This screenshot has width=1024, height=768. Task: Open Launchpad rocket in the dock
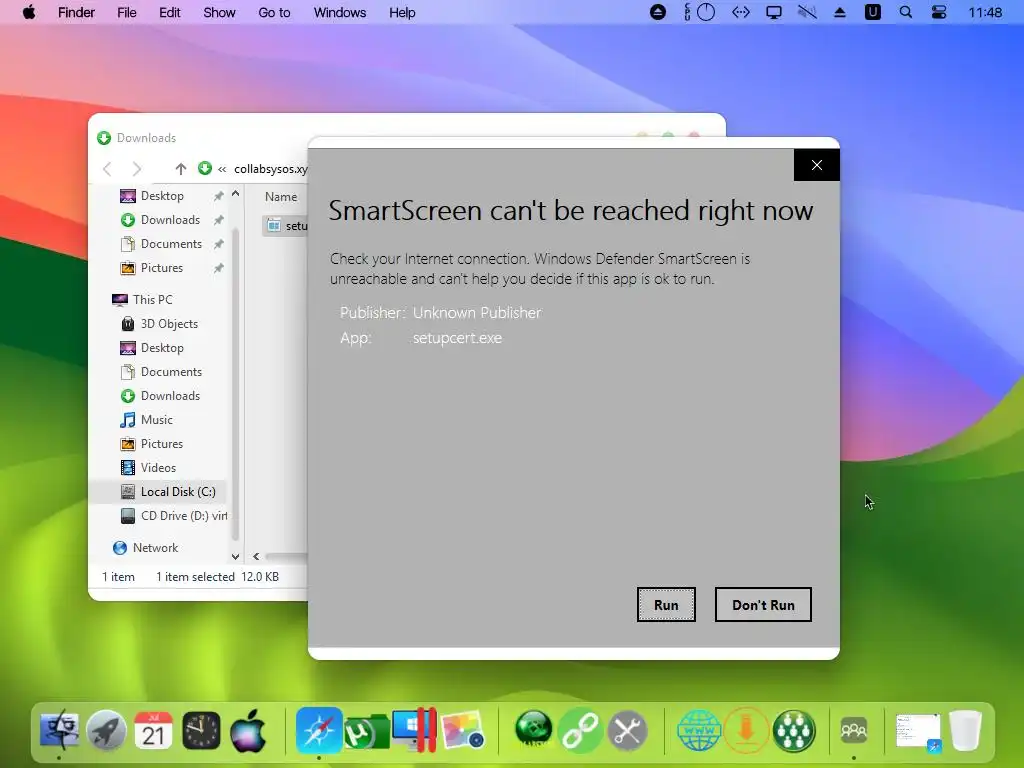[x=106, y=730]
